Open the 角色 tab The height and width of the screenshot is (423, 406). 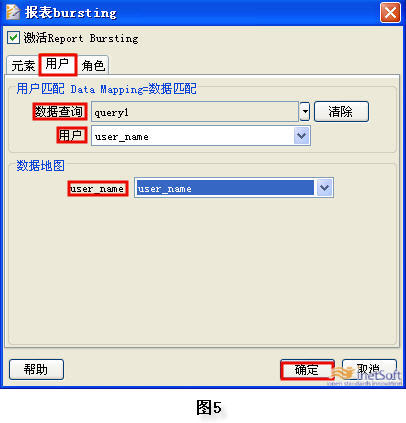(x=93, y=65)
